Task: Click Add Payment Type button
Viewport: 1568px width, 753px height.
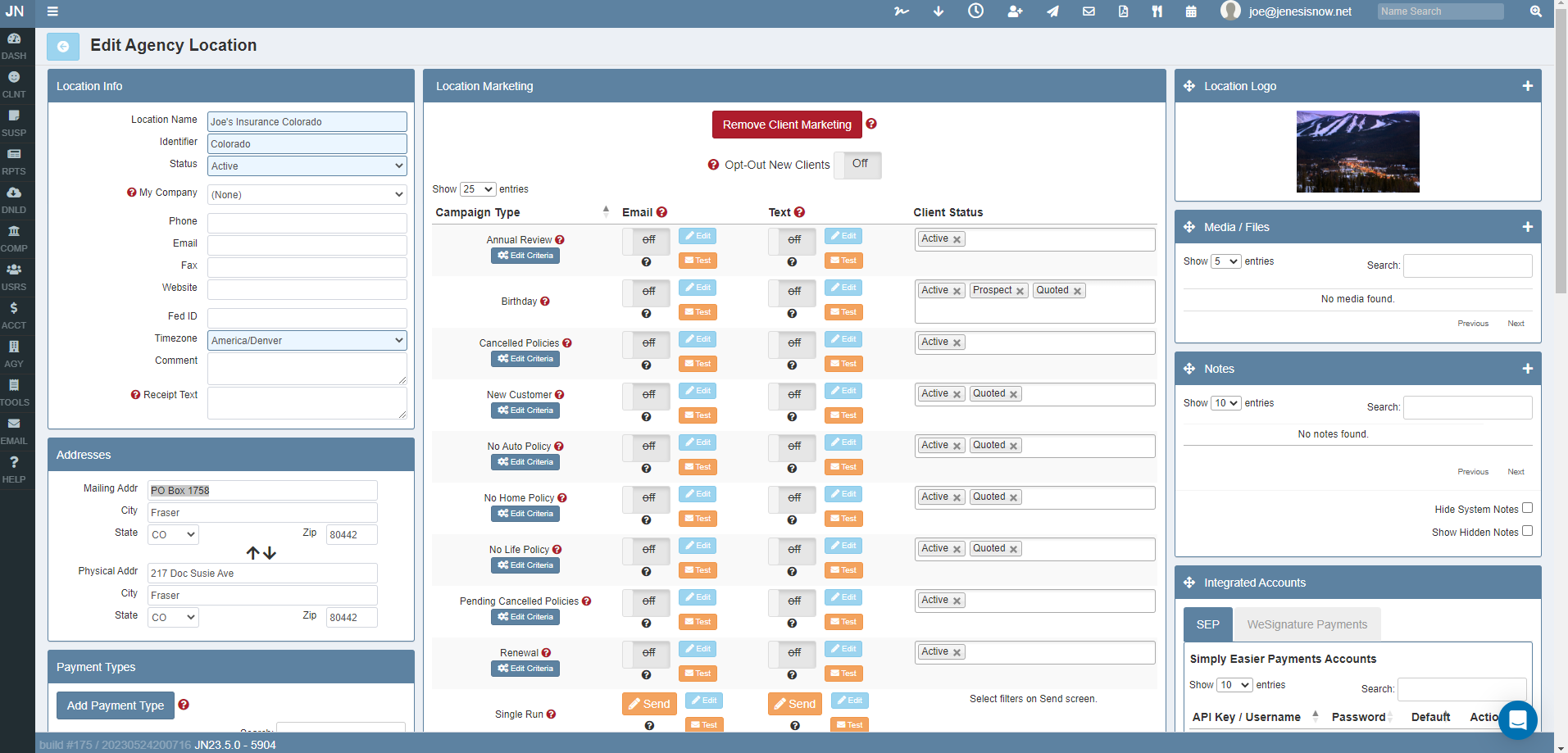Action: (116, 705)
